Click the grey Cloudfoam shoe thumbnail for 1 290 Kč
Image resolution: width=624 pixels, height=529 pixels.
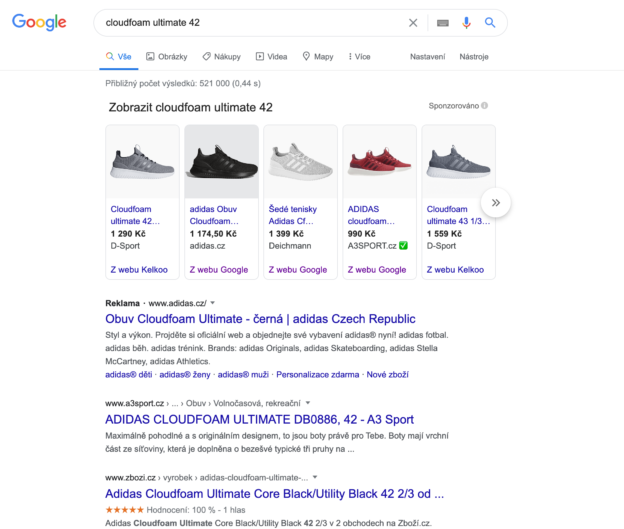pos(142,162)
